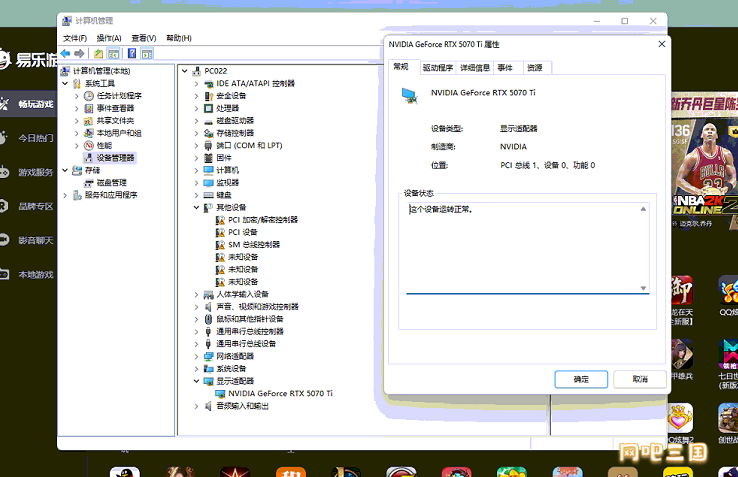Click the large display adapter icon in properties dialog
The height and width of the screenshot is (477, 738).
coord(409,96)
